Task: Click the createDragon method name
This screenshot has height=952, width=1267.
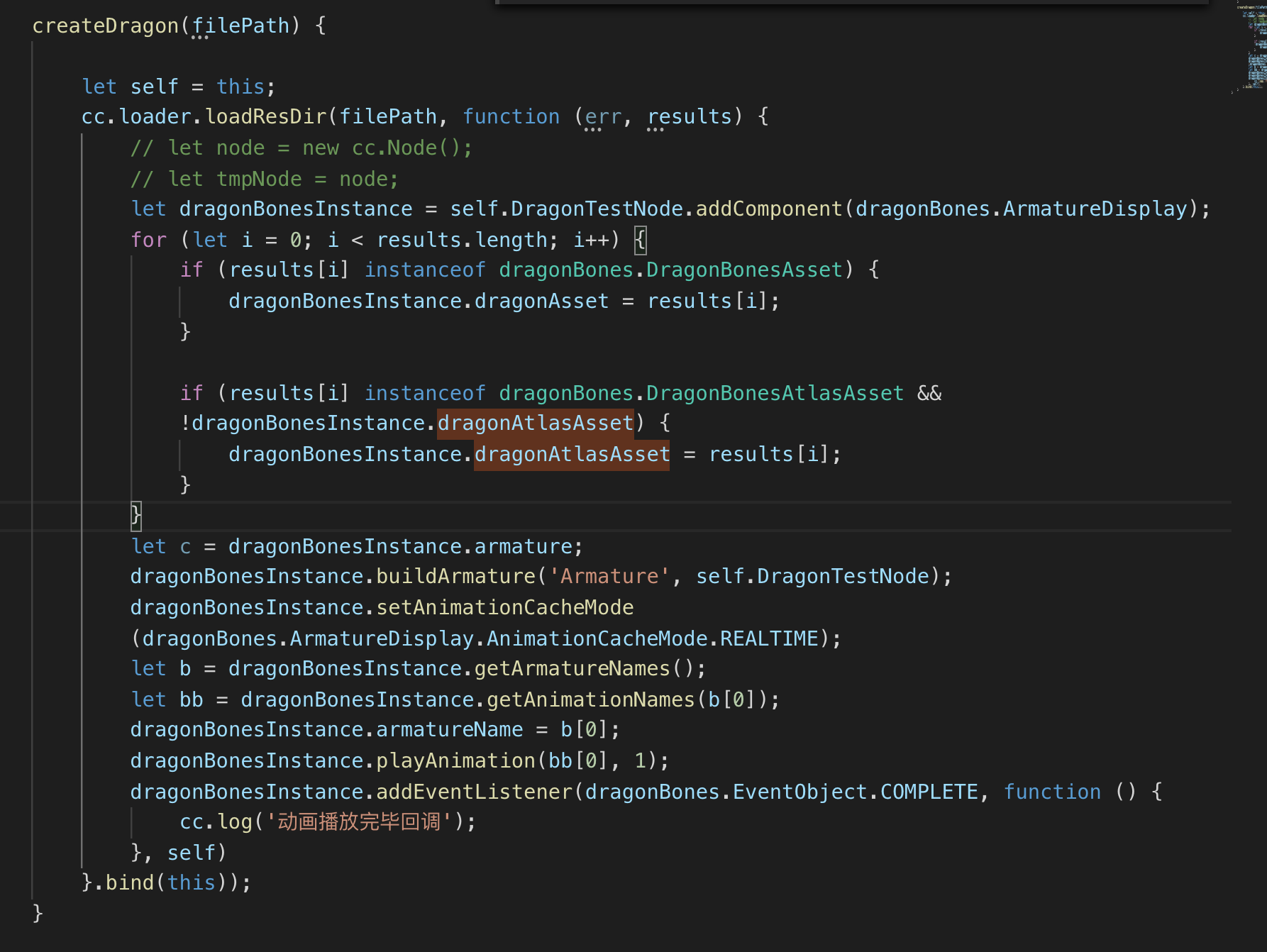Action: (106, 26)
